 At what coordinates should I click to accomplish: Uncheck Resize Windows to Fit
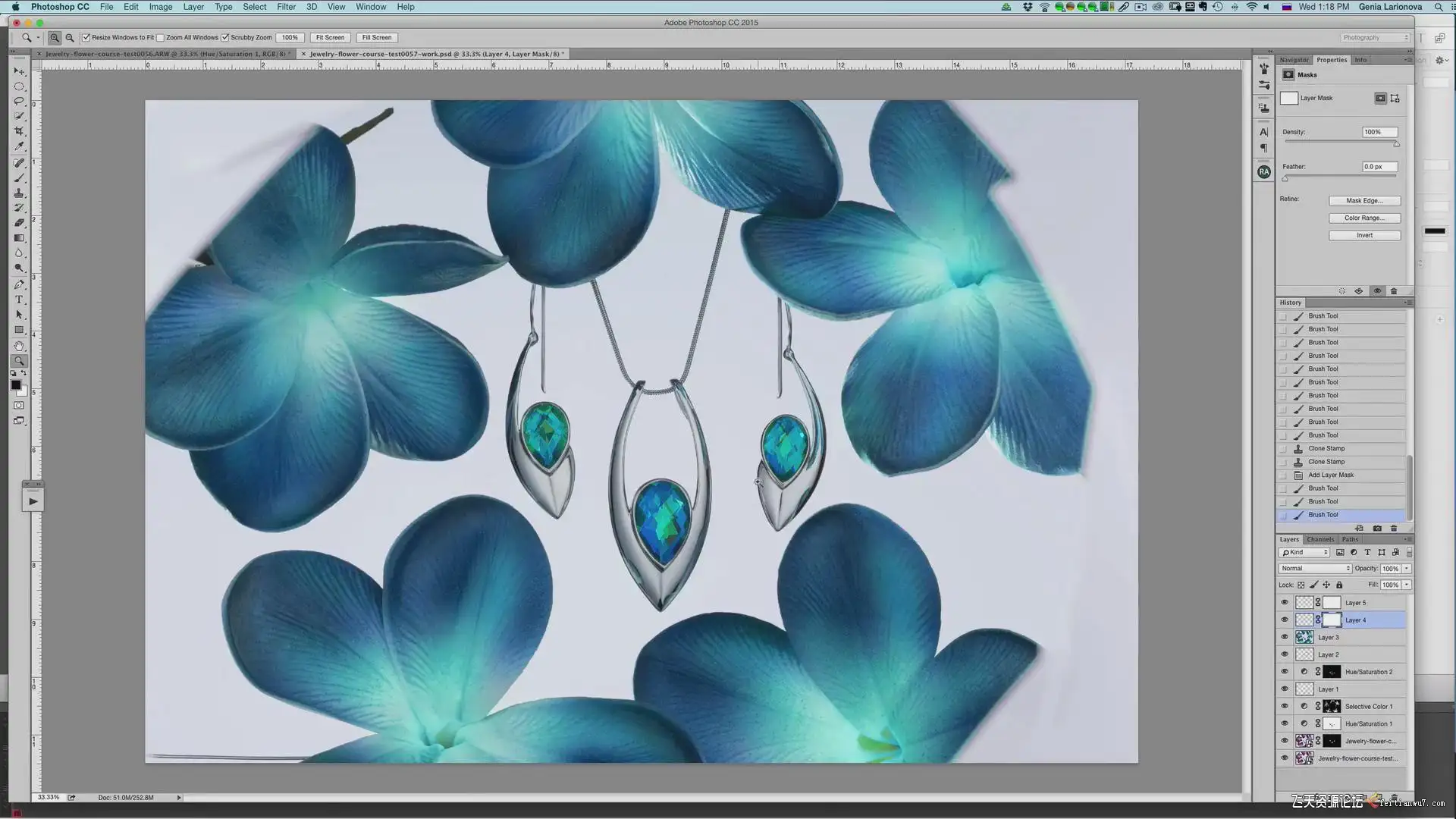pos(86,37)
